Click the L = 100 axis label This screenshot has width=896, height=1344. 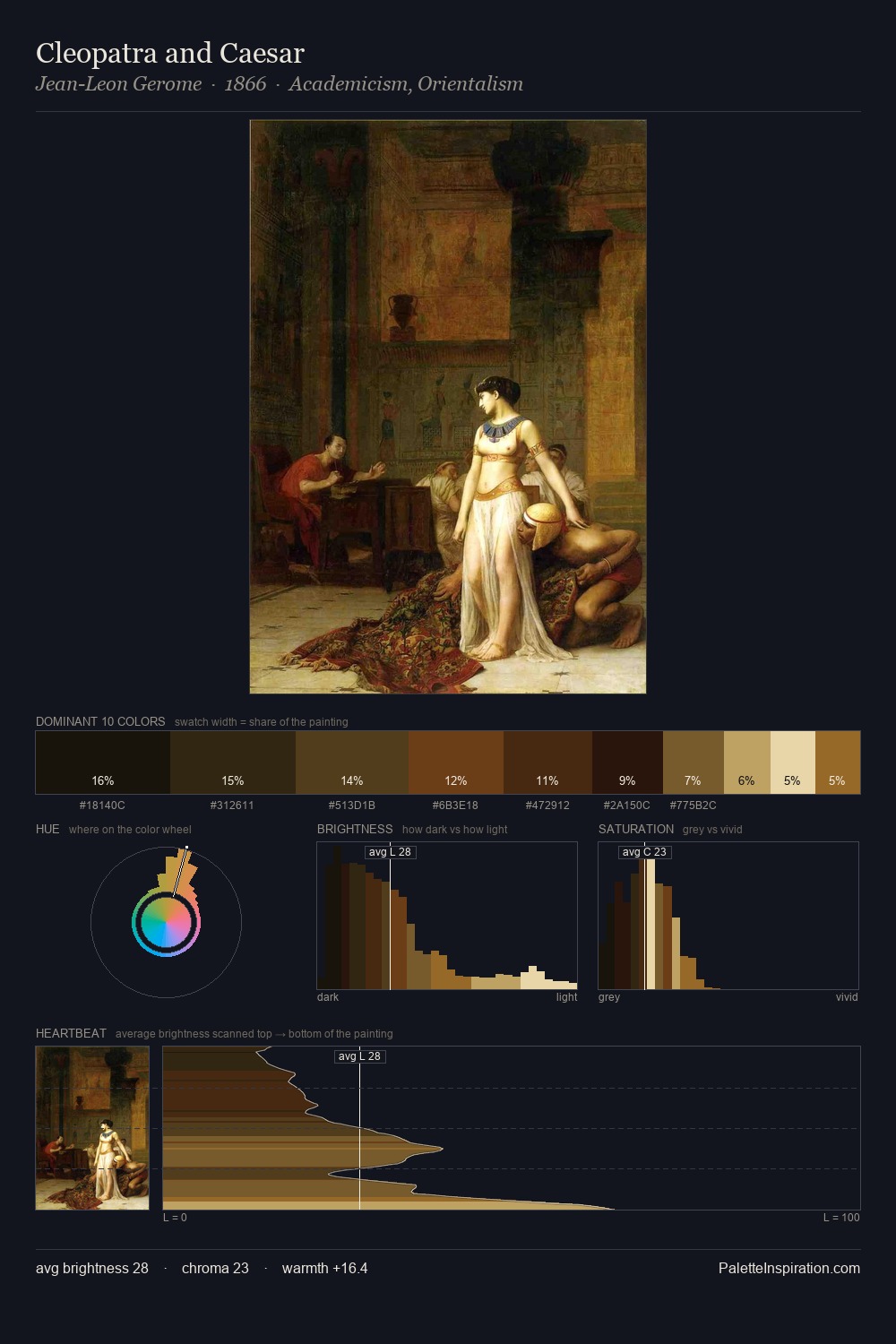tap(841, 1218)
